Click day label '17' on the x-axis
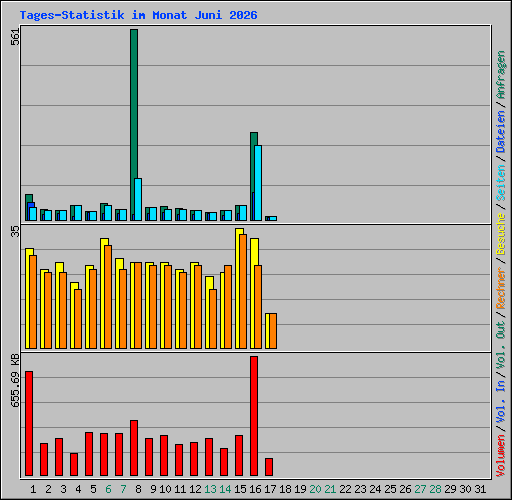Viewport: 512px width, 500px height. pyautogui.click(x=270, y=489)
